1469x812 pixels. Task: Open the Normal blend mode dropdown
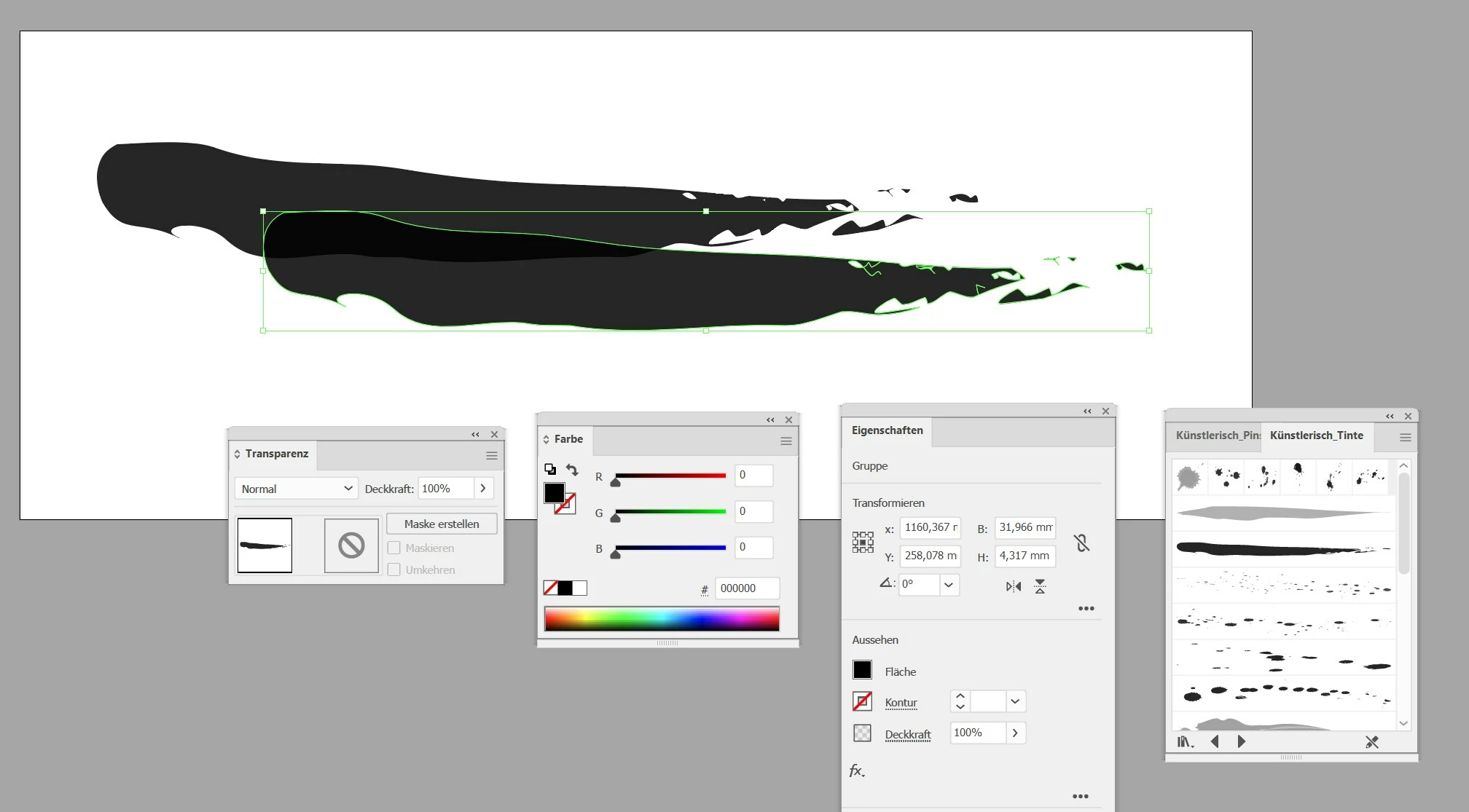[x=297, y=489]
